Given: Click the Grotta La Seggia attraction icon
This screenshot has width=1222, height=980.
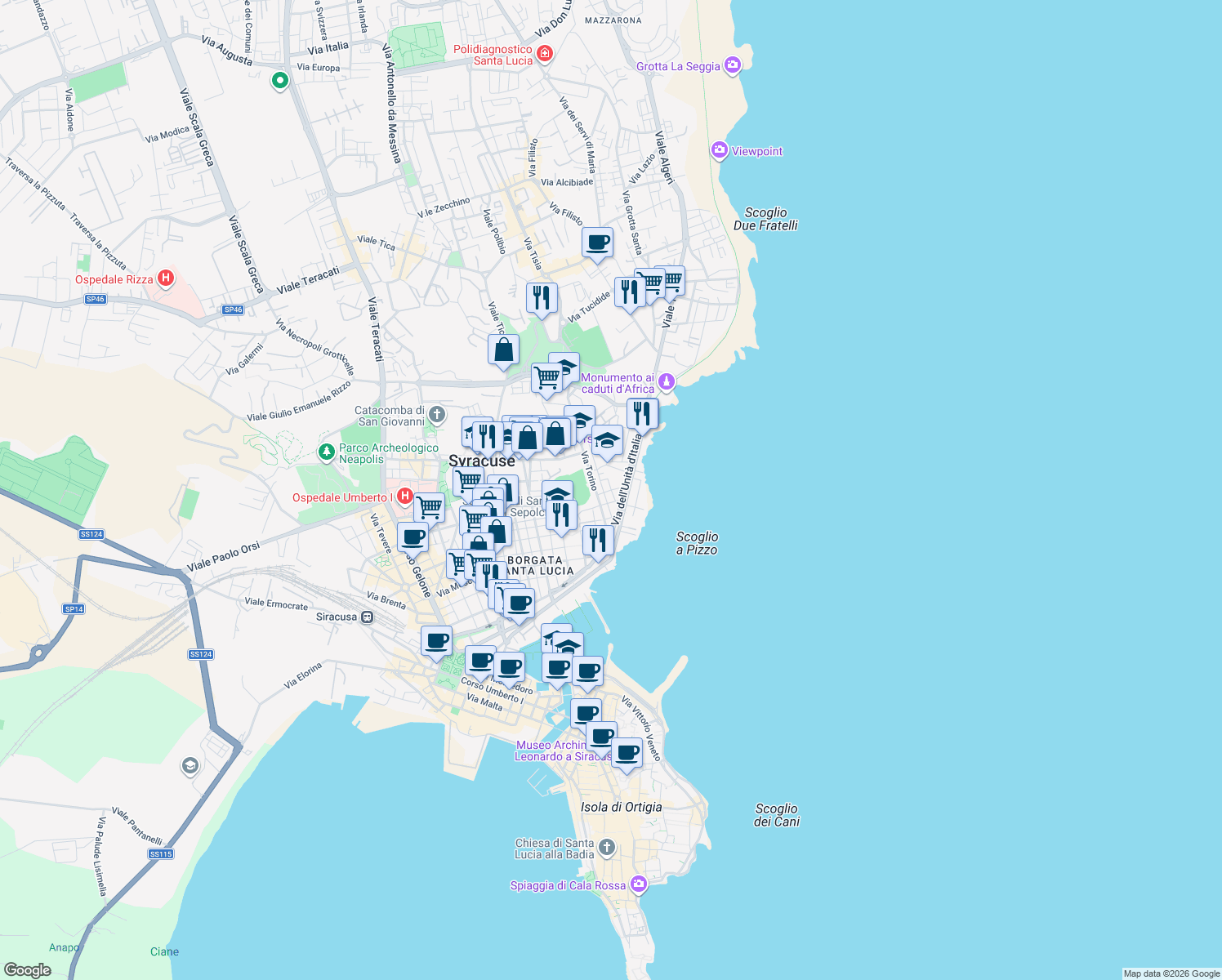Looking at the screenshot, I should (x=732, y=66).
